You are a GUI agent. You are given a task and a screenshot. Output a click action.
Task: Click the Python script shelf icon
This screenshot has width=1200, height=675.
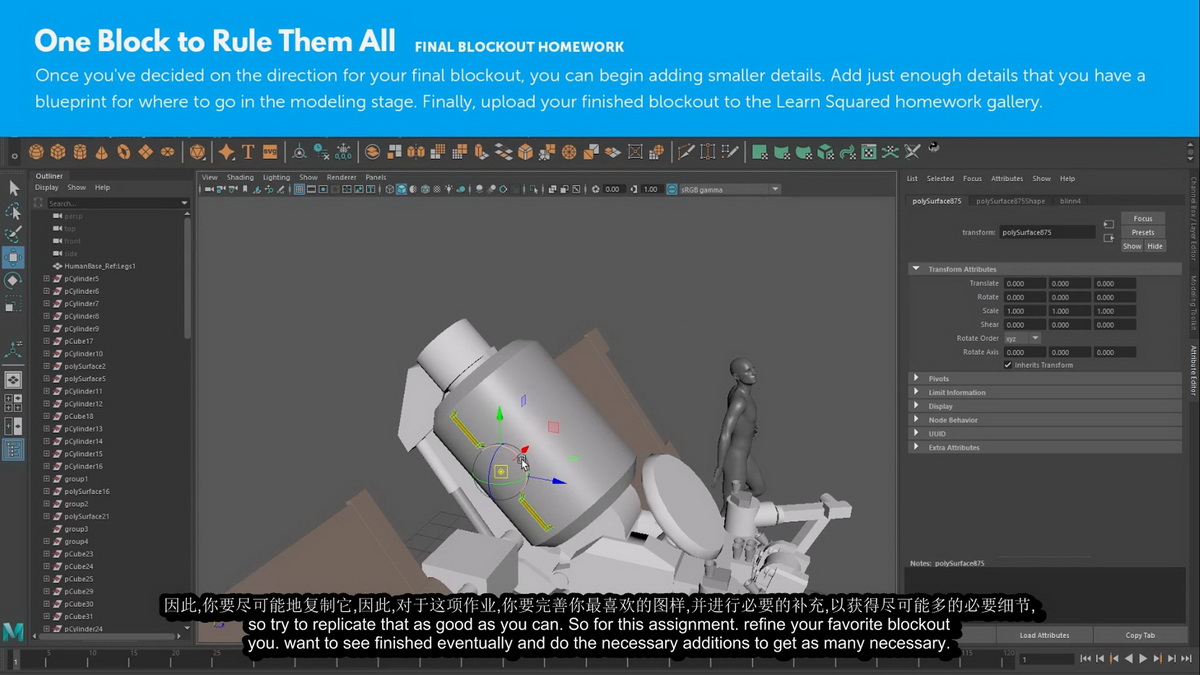pyautogui.click(x=932, y=148)
